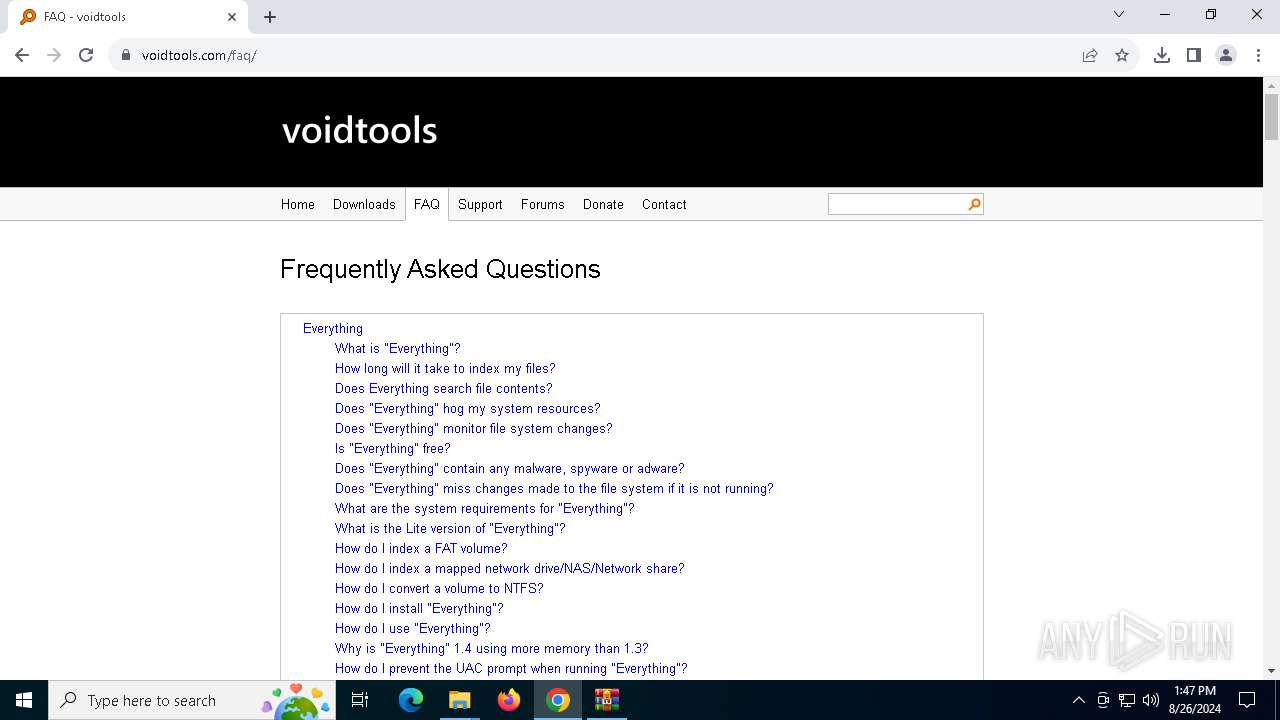Image resolution: width=1280 pixels, height=720 pixels.
Task: Click the share page icon
Action: point(1090,55)
